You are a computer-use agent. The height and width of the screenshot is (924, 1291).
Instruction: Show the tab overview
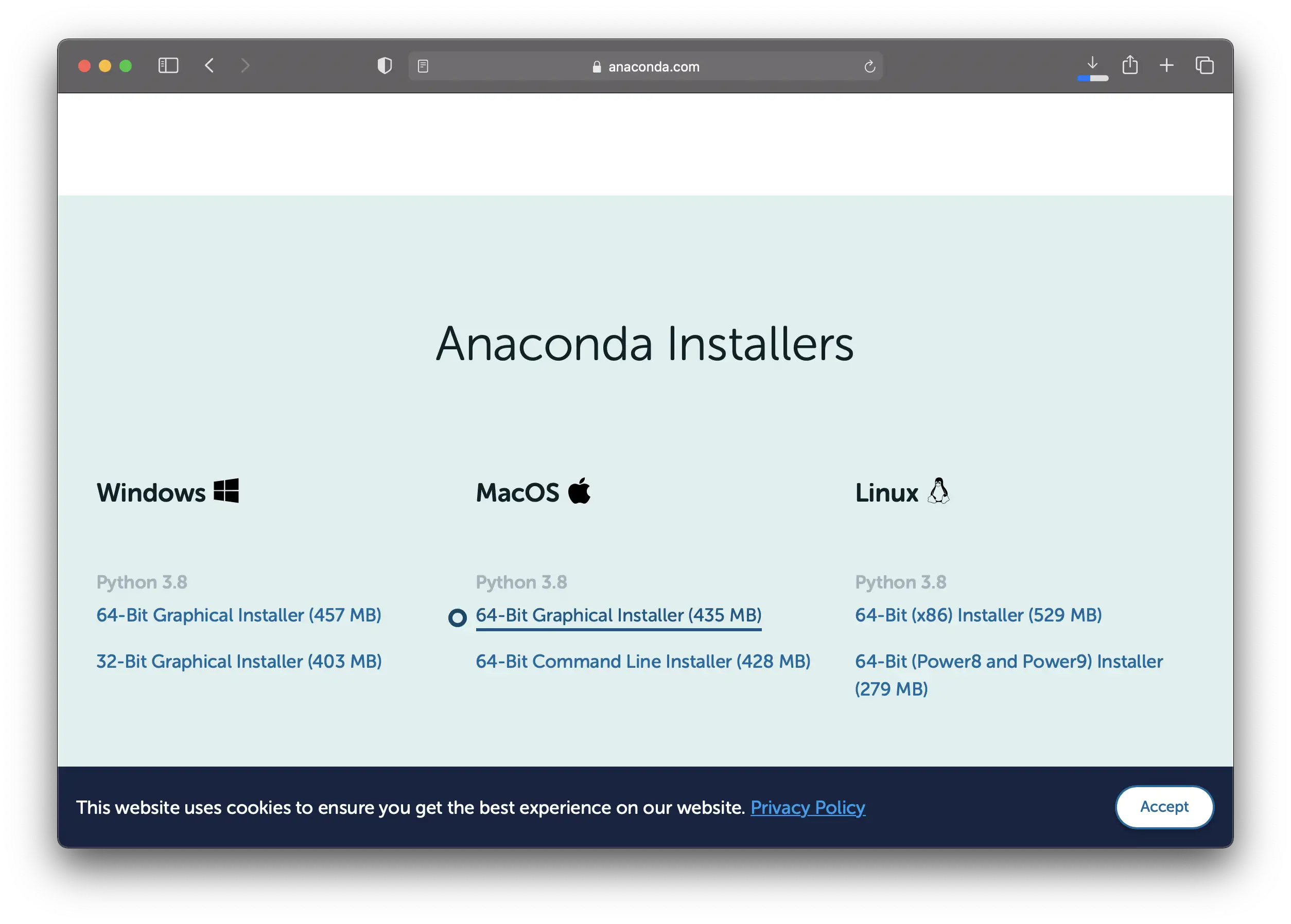coord(1205,66)
